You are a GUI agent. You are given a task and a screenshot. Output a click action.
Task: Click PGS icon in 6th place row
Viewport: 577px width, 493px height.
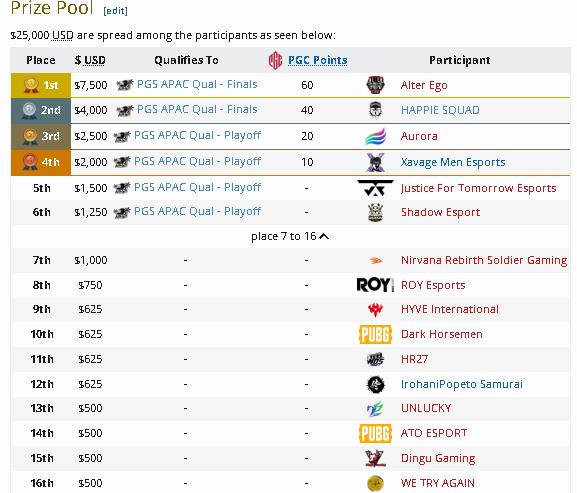tap(122, 212)
